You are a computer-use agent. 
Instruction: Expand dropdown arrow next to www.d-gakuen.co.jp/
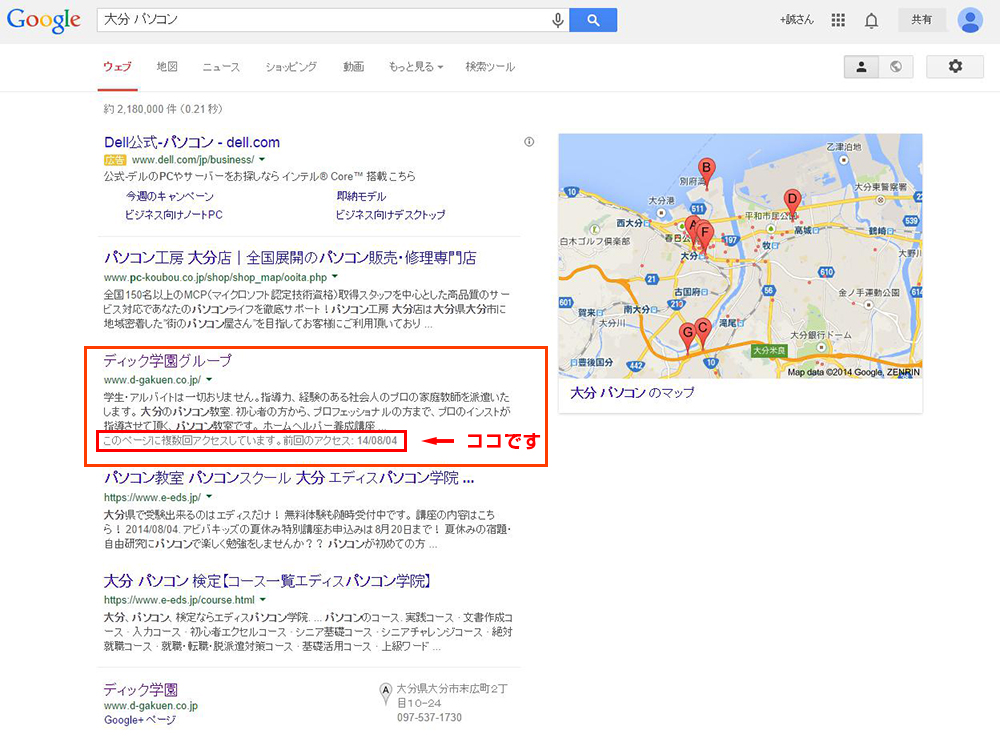pyautogui.click(x=209, y=380)
